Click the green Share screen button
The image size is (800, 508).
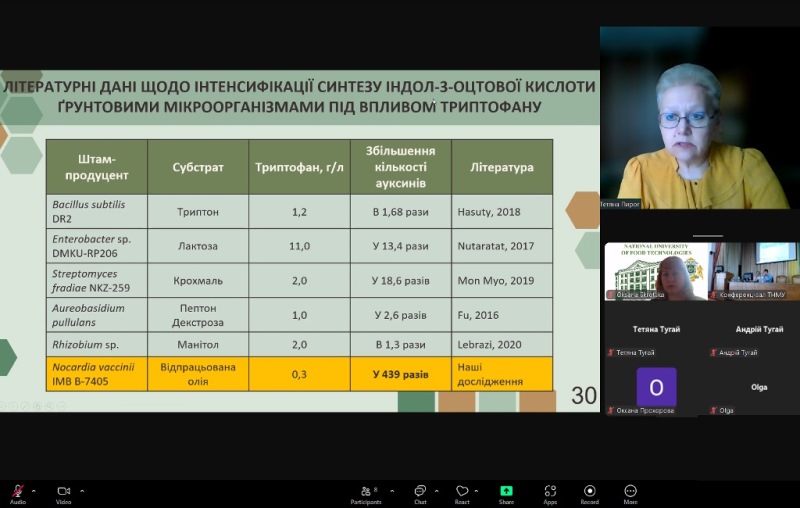(506, 494)
